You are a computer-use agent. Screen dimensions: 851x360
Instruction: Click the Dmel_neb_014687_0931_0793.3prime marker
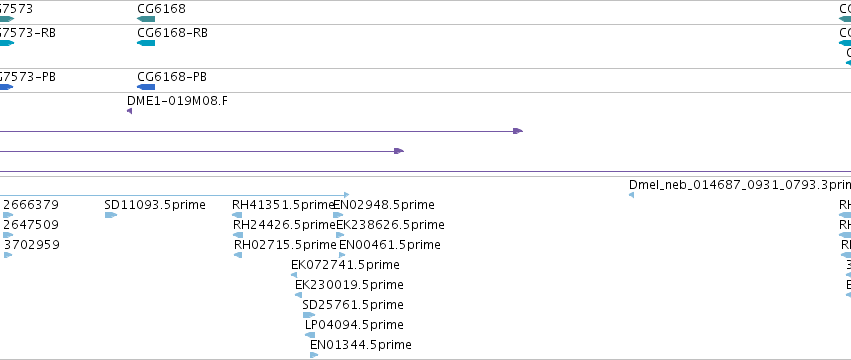coord(631,195)
